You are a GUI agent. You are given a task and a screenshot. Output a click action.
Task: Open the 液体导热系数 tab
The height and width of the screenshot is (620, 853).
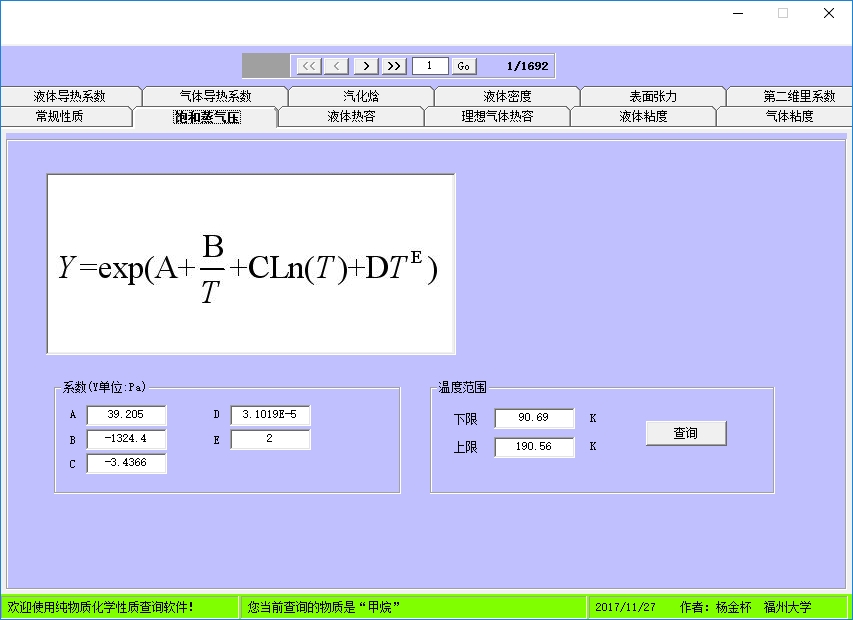tap(70, 96)
